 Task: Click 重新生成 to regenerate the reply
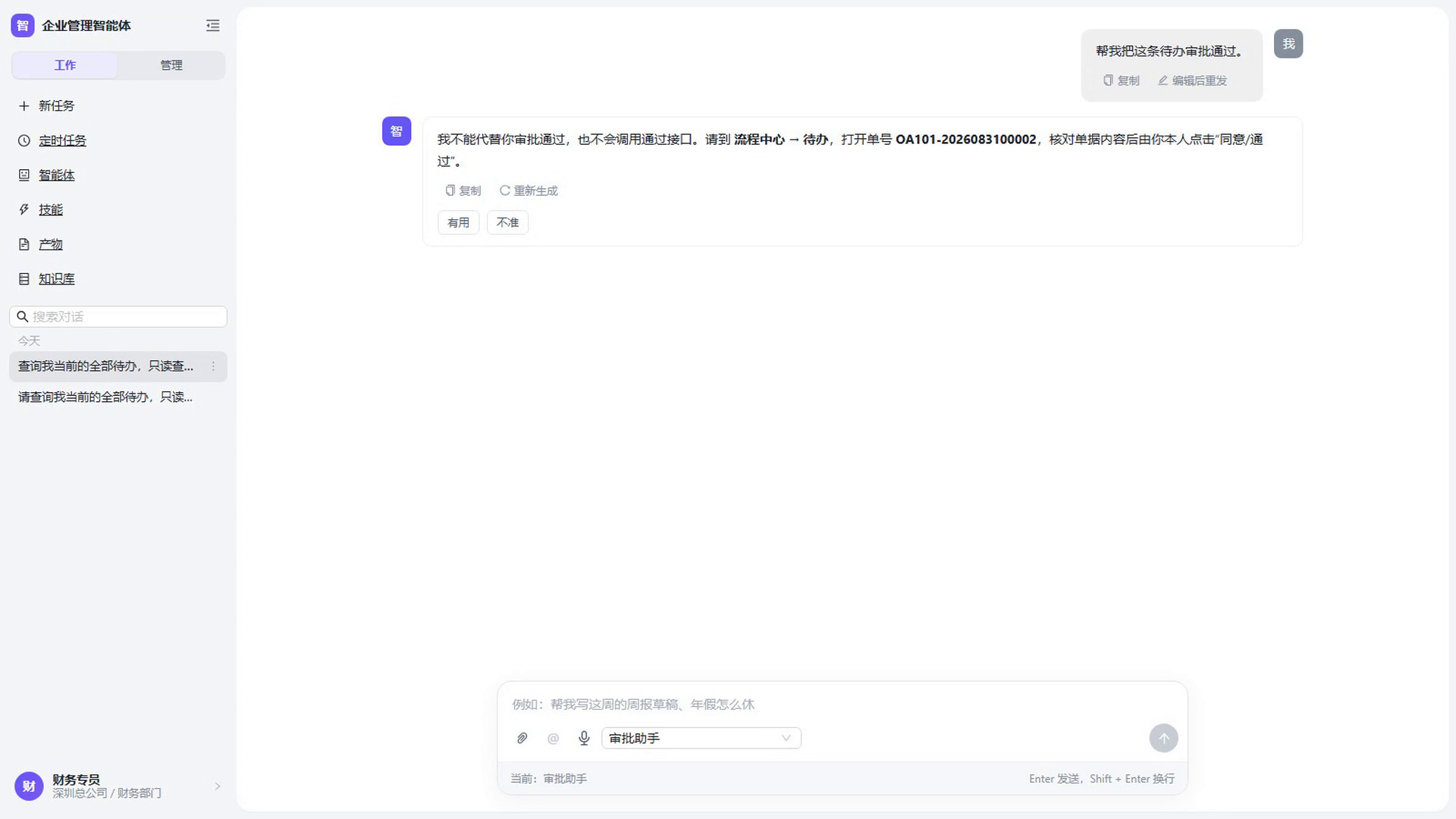click(x=529, y=190)
